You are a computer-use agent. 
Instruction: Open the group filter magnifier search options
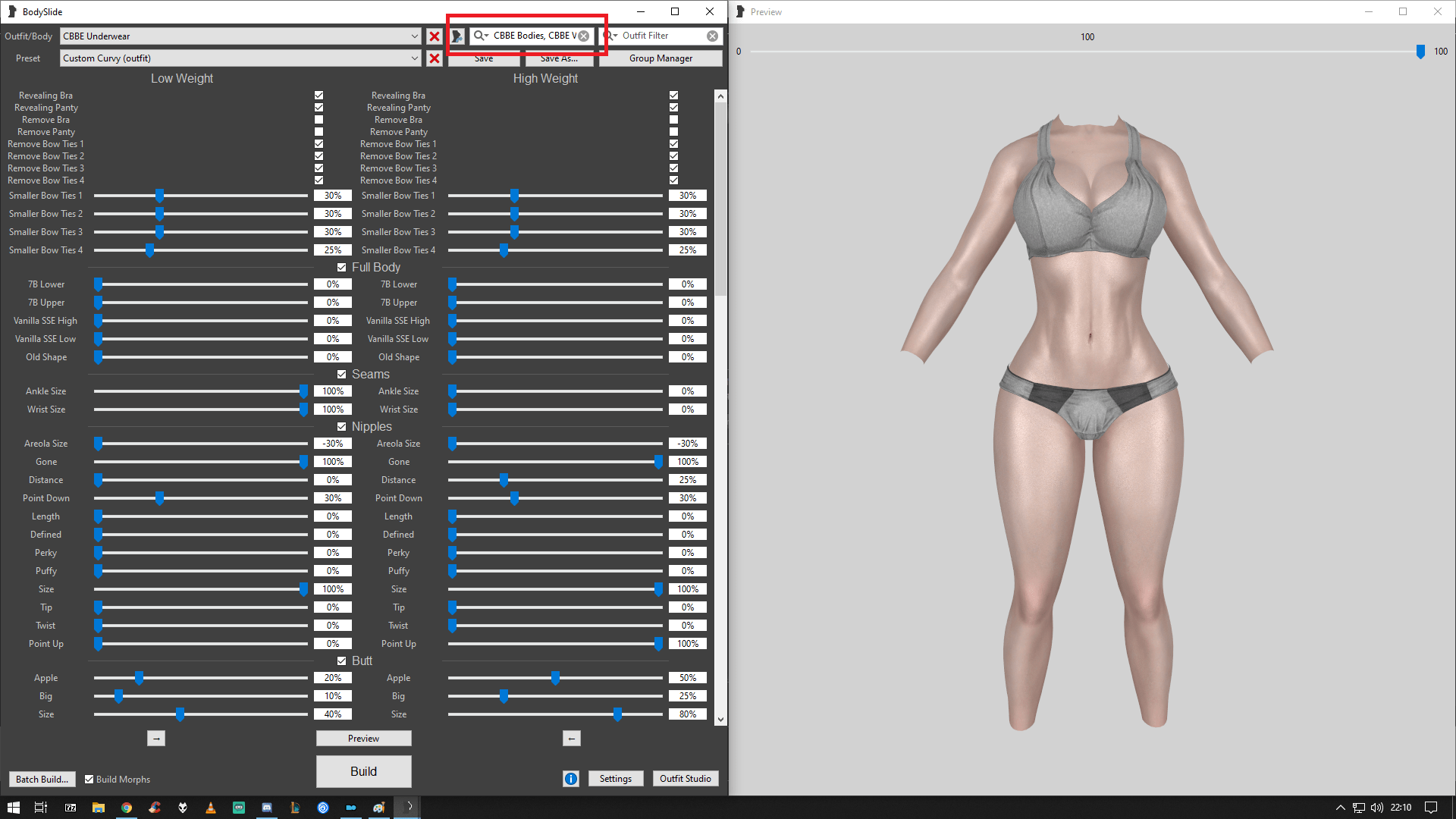click(x=481, y=36)
